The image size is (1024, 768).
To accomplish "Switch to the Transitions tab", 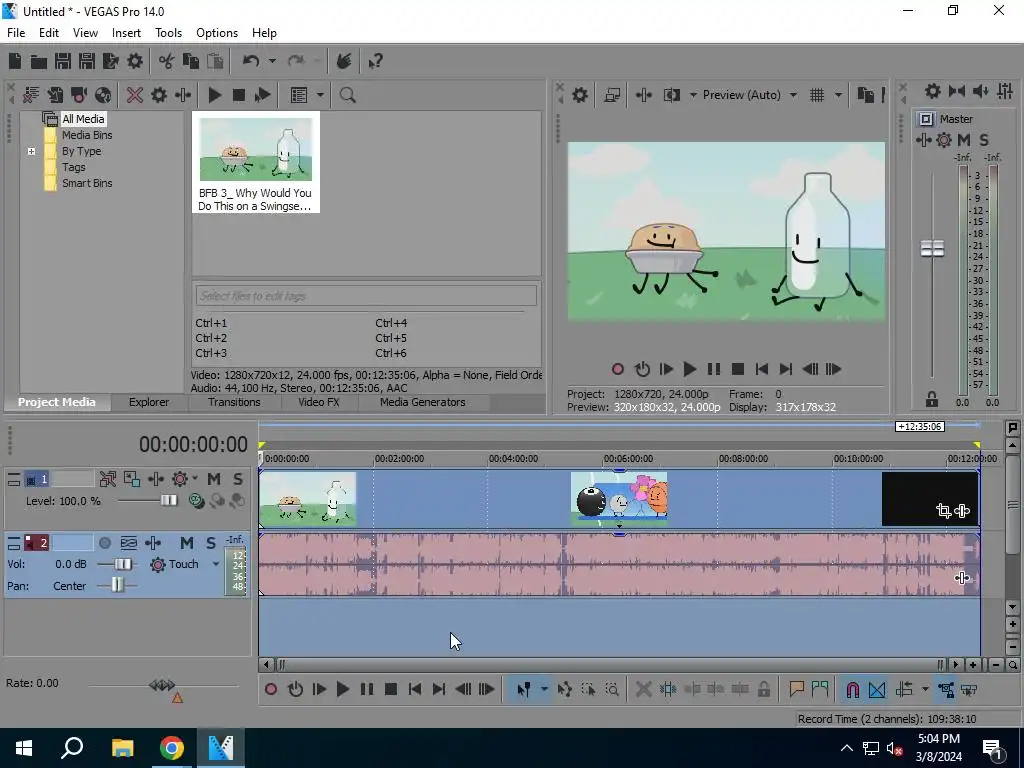I will coord(234,402).
